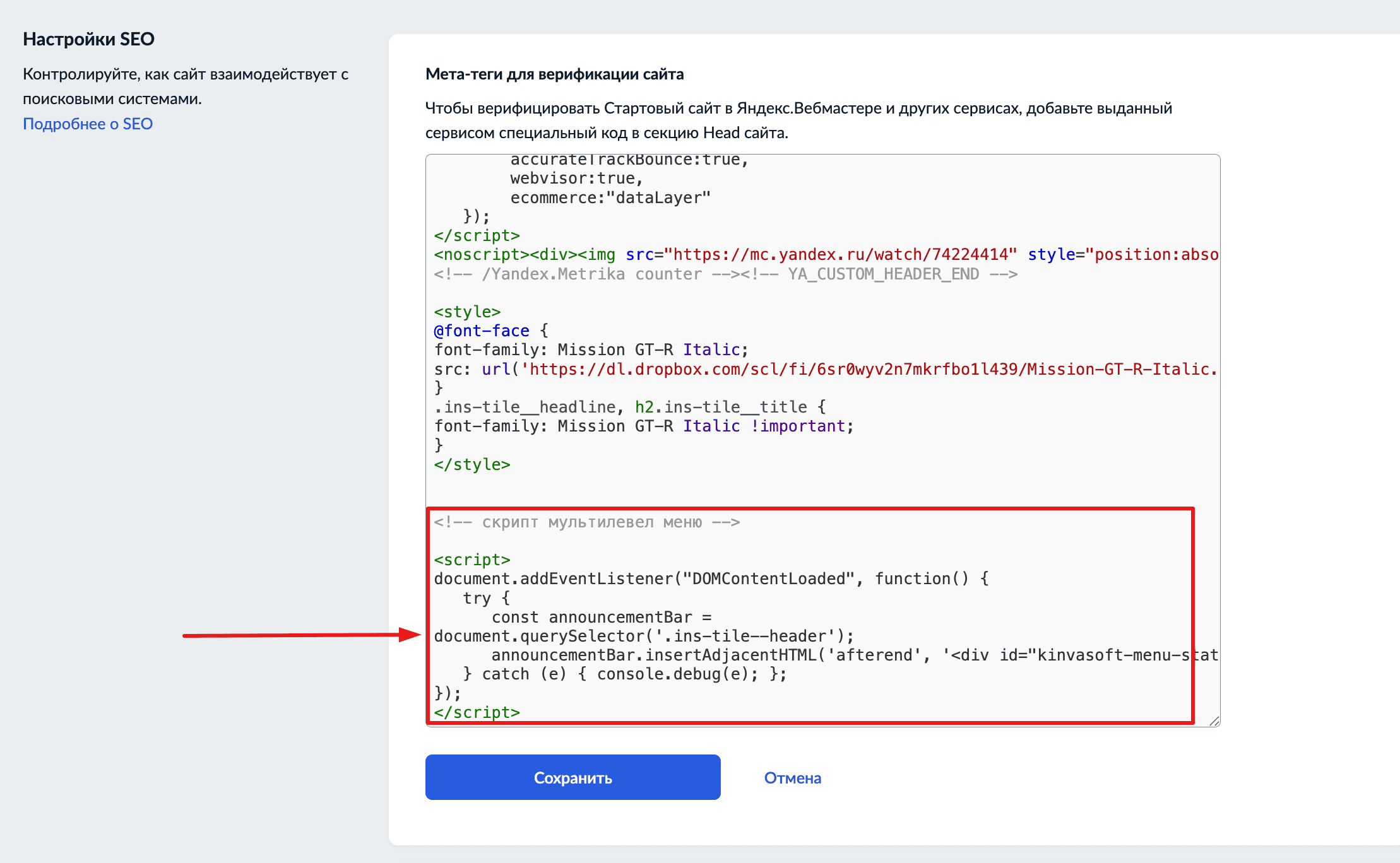
Task: Click the font-family !important line
Action: click(644, 426)
